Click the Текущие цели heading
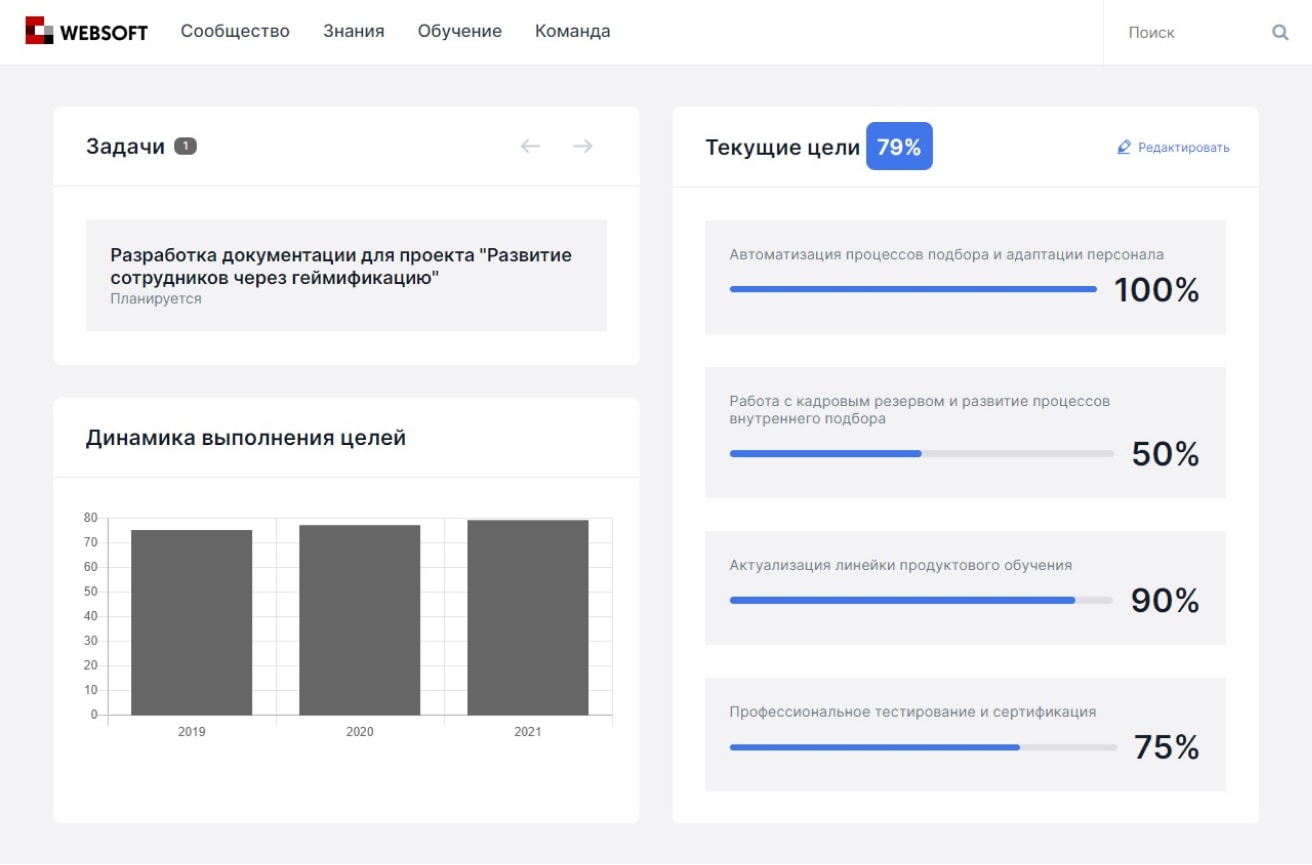 coord(783,147)
